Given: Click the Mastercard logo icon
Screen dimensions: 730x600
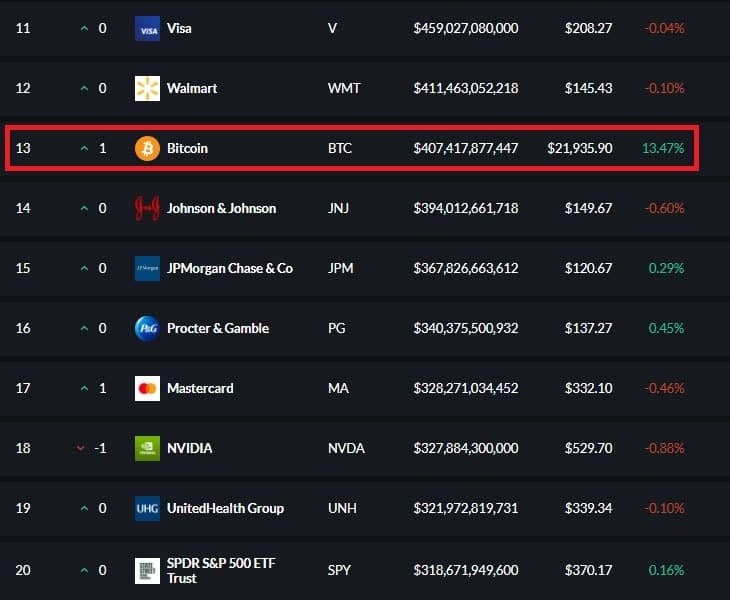Looking at the screenshot, I should [x=147, y=389].
